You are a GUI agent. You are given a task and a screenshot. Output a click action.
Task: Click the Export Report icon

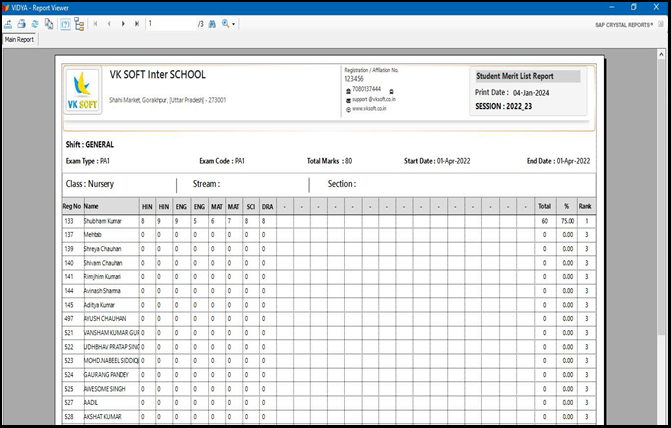8,24
